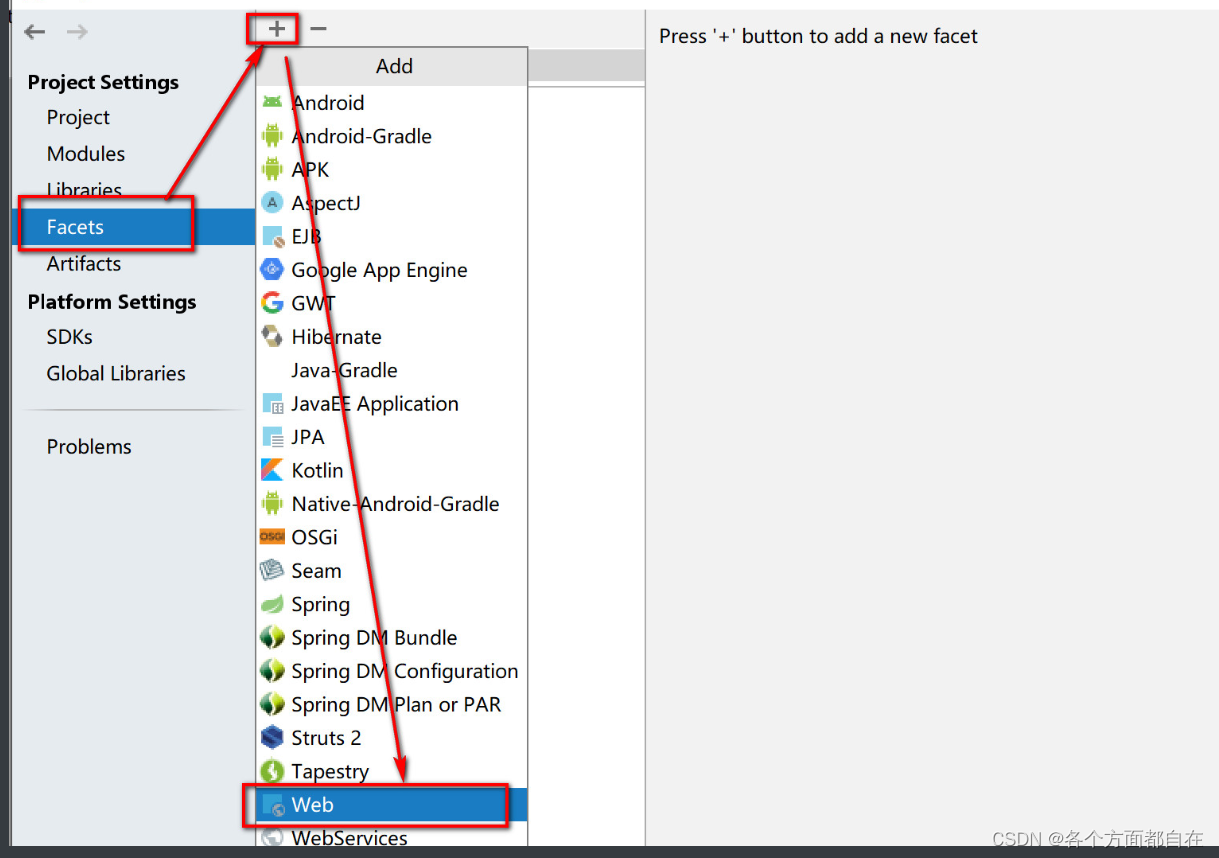The image size is (1219, 858).
Task: Click the Spring DM Bundle icon
Action: click(x=272, y=638)
